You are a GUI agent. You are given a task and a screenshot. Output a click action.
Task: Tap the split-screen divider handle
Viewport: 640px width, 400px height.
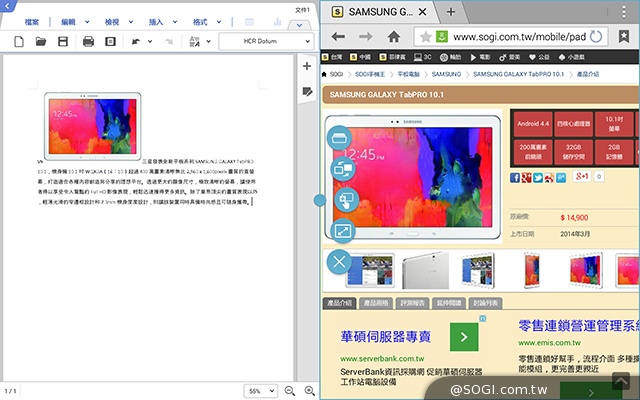pyautogui.click(x=320, y=200)
